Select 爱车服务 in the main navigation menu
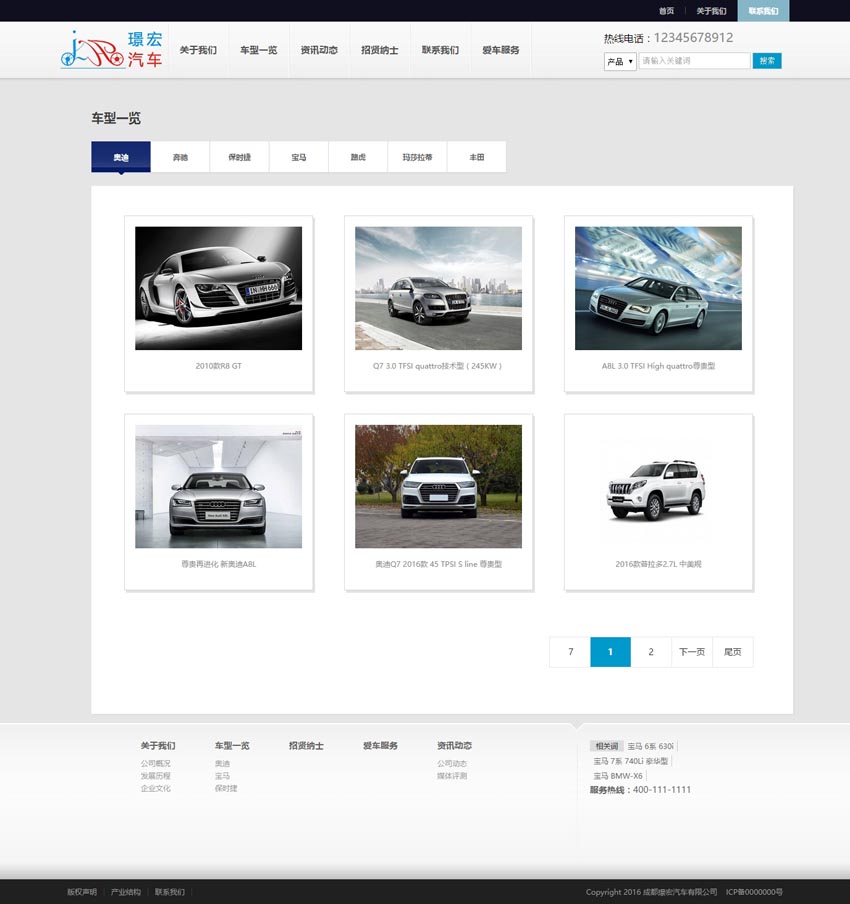 click(x=501, y=50)
